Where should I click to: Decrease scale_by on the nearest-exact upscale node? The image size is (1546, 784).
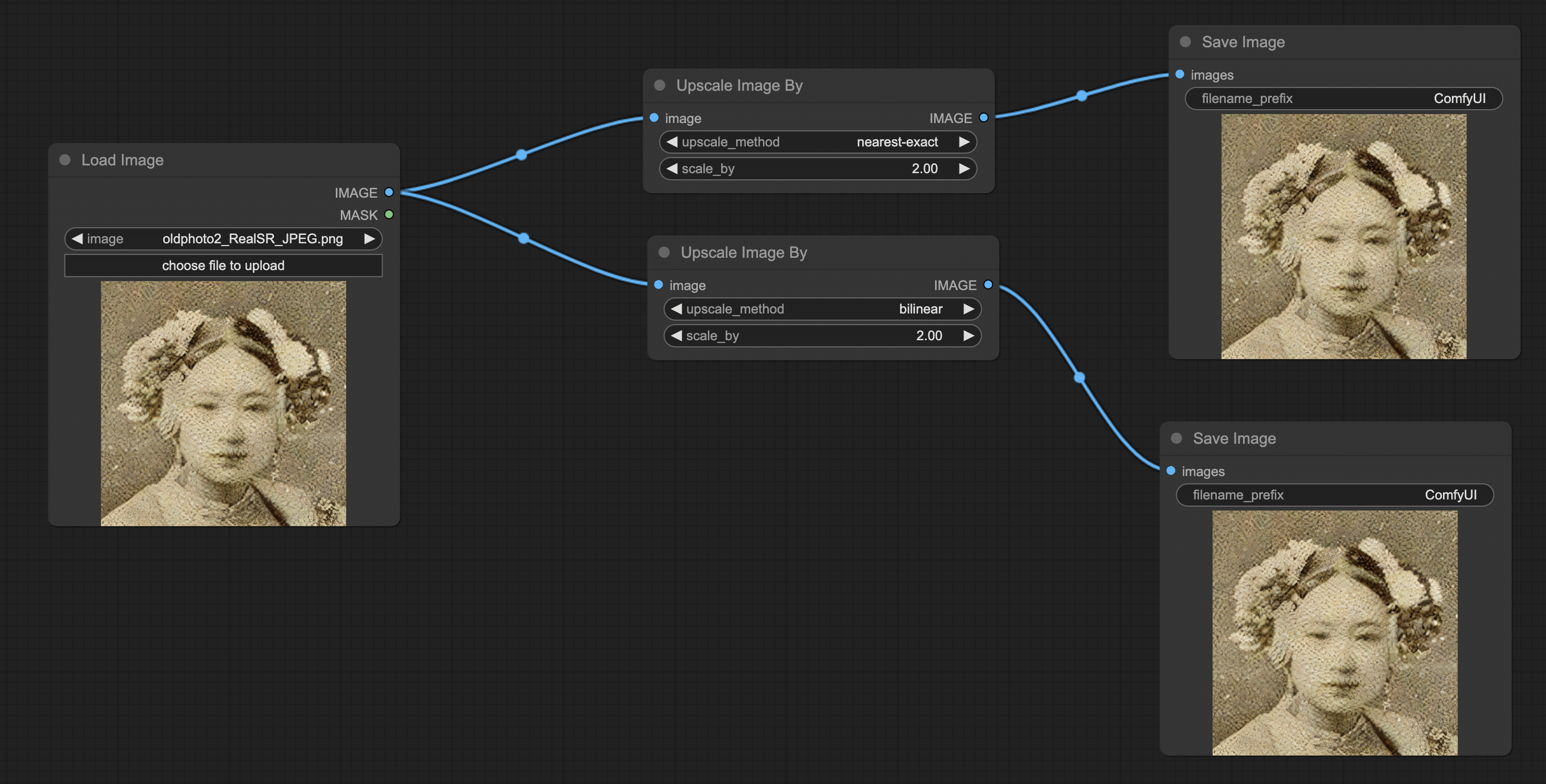click(x=672, y=169)
